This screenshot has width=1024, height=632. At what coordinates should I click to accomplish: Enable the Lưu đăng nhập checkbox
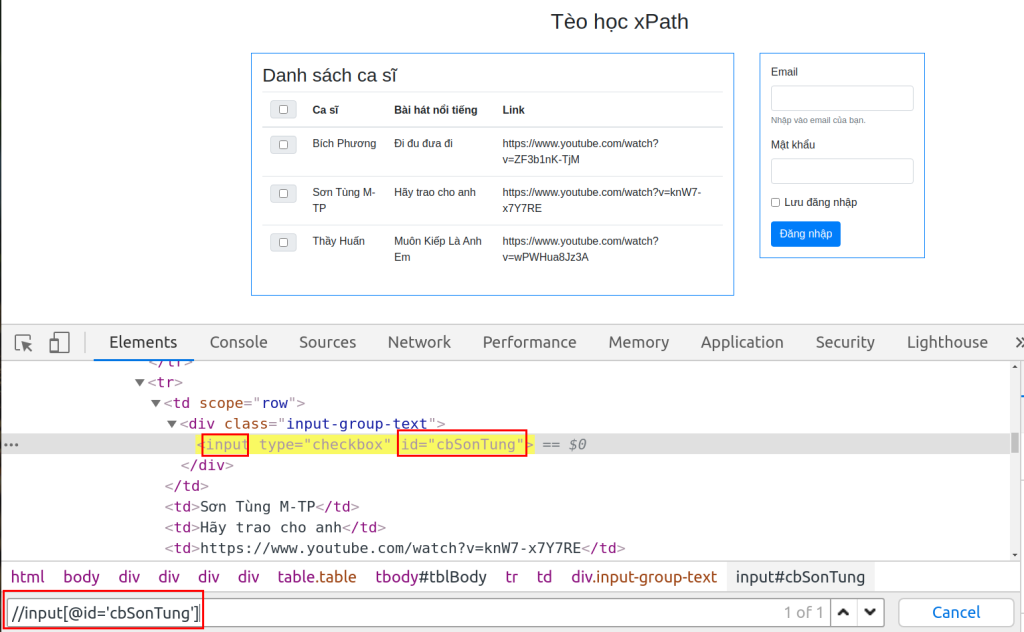click(x=775, y=202)
